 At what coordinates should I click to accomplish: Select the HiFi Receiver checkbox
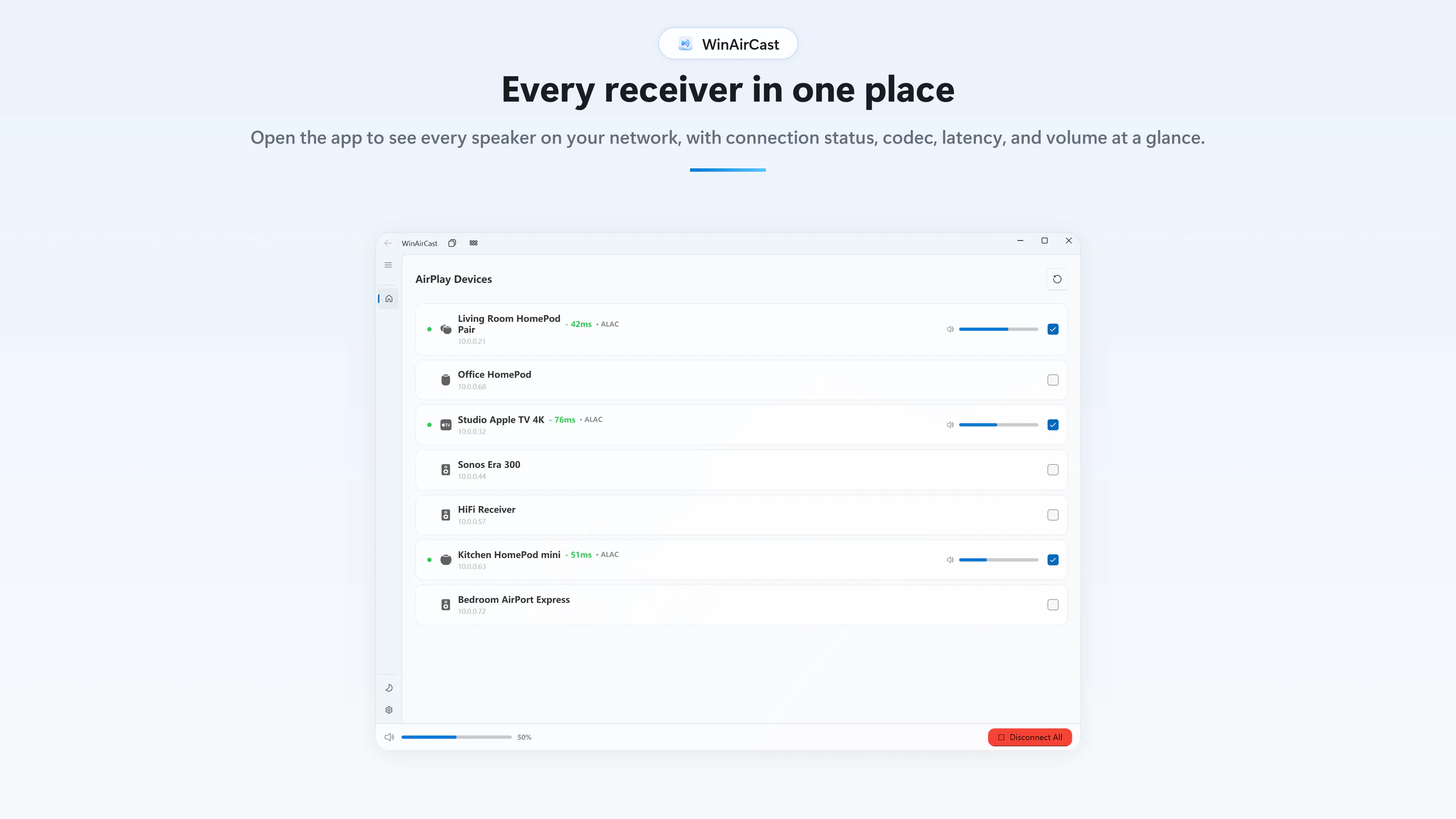pyautogui.click(x=1053, y=515)
